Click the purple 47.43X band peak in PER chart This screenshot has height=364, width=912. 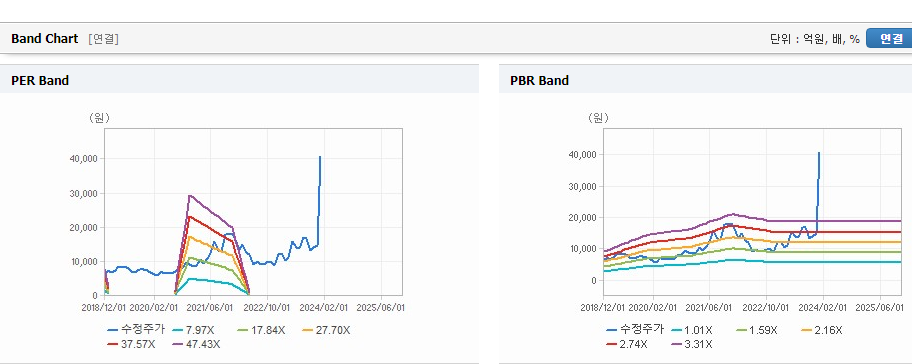coord(190,195)
